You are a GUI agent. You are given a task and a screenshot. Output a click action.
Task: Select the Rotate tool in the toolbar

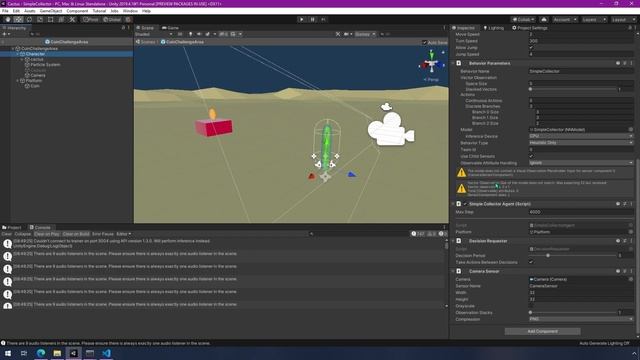pyautogui.click(x=29, y=19)
